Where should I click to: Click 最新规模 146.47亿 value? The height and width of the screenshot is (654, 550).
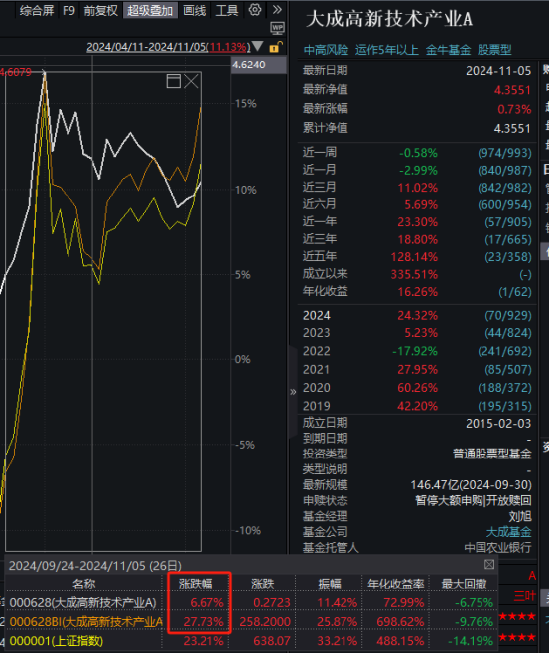click(471, 485)
